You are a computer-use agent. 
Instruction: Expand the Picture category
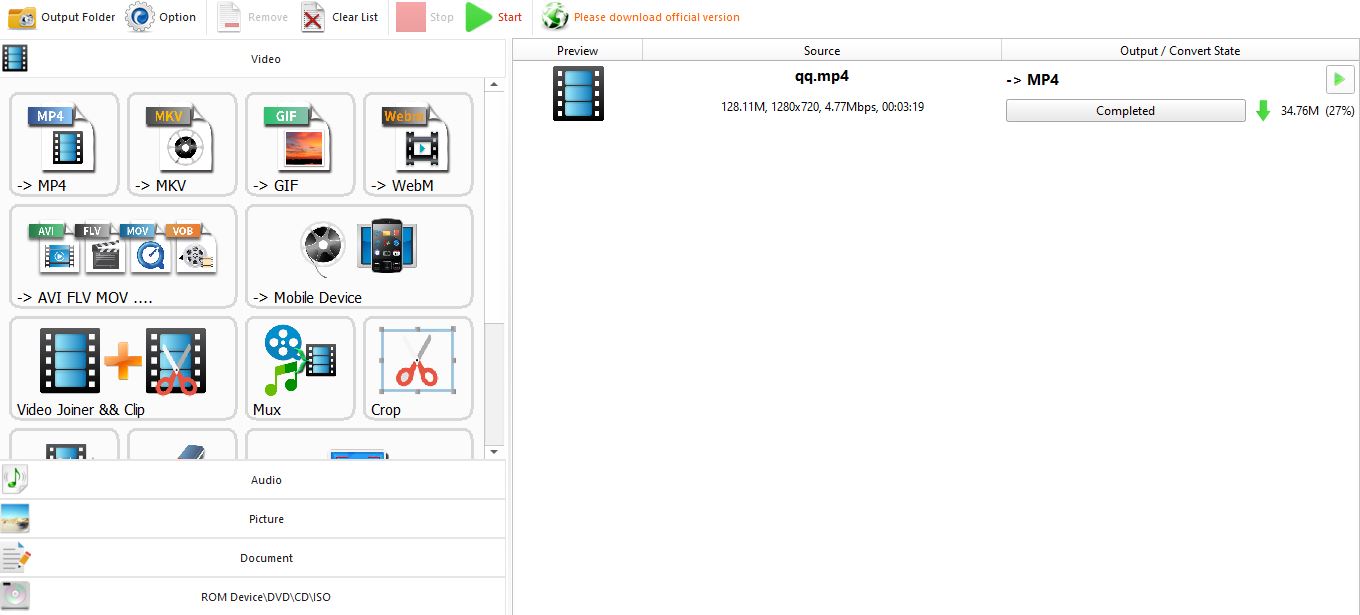(265, 518)
